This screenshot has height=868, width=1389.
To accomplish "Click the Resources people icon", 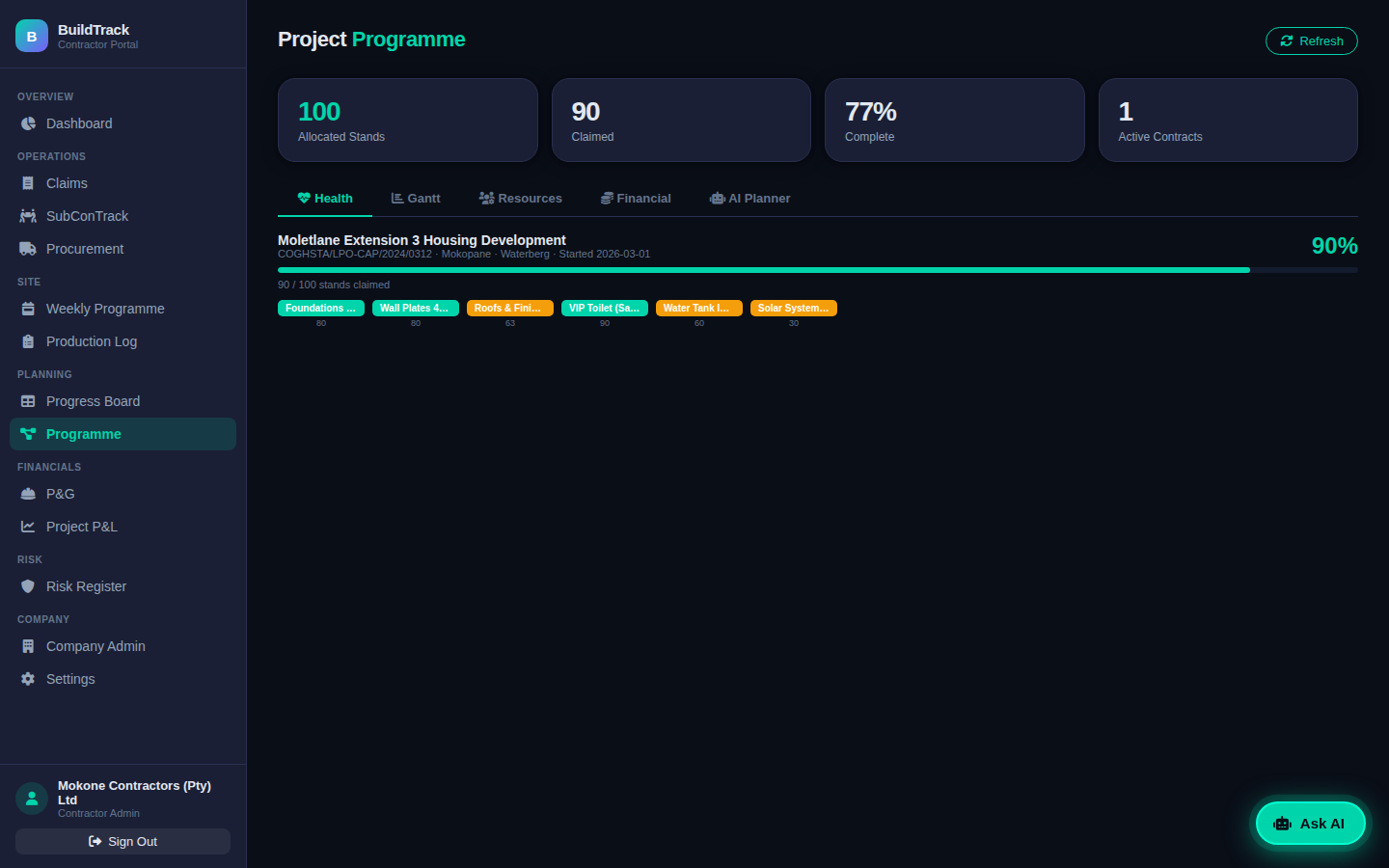I will (x=487, y=198).
